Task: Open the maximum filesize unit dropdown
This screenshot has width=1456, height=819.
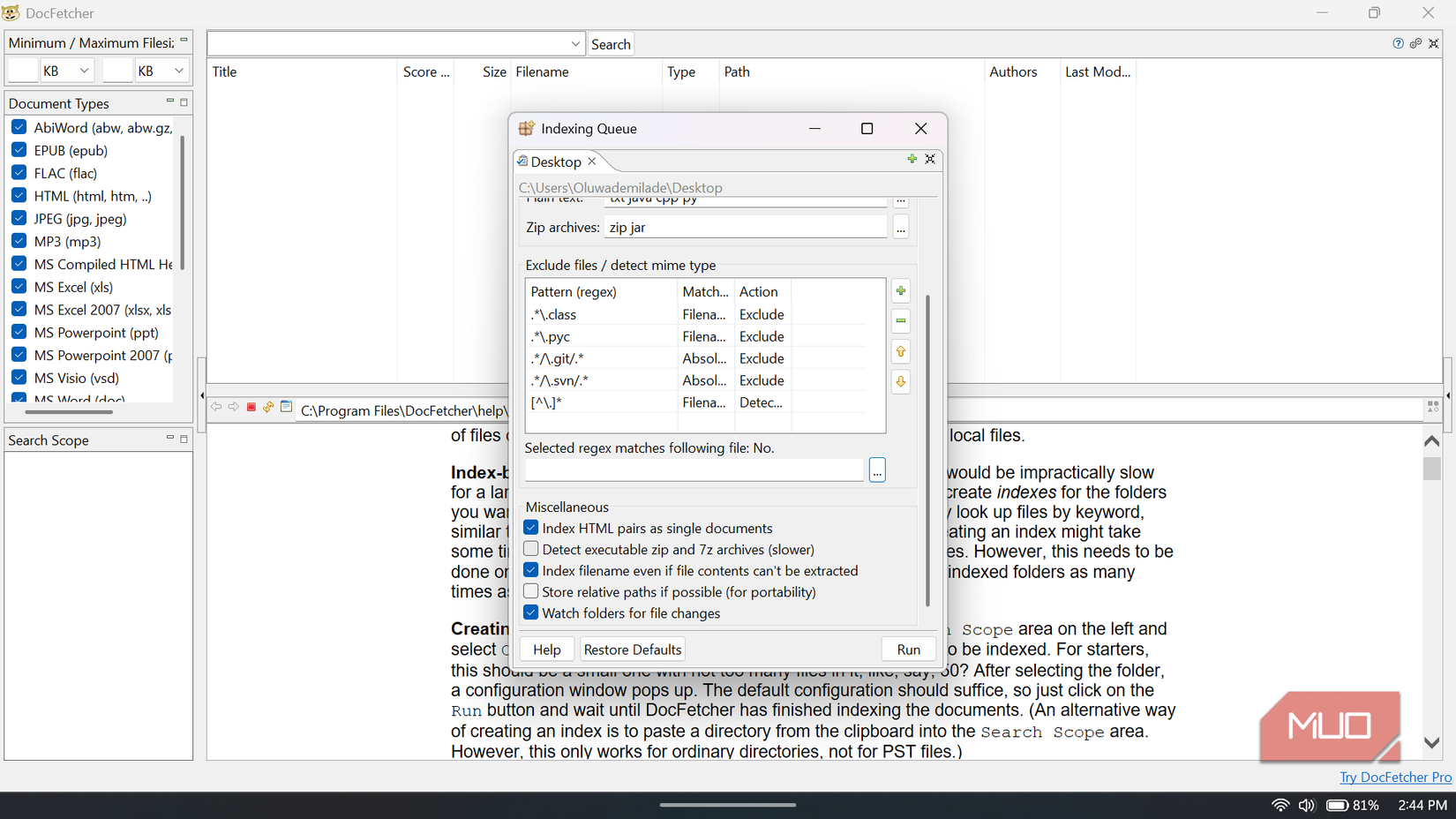Action: (161, 71)
